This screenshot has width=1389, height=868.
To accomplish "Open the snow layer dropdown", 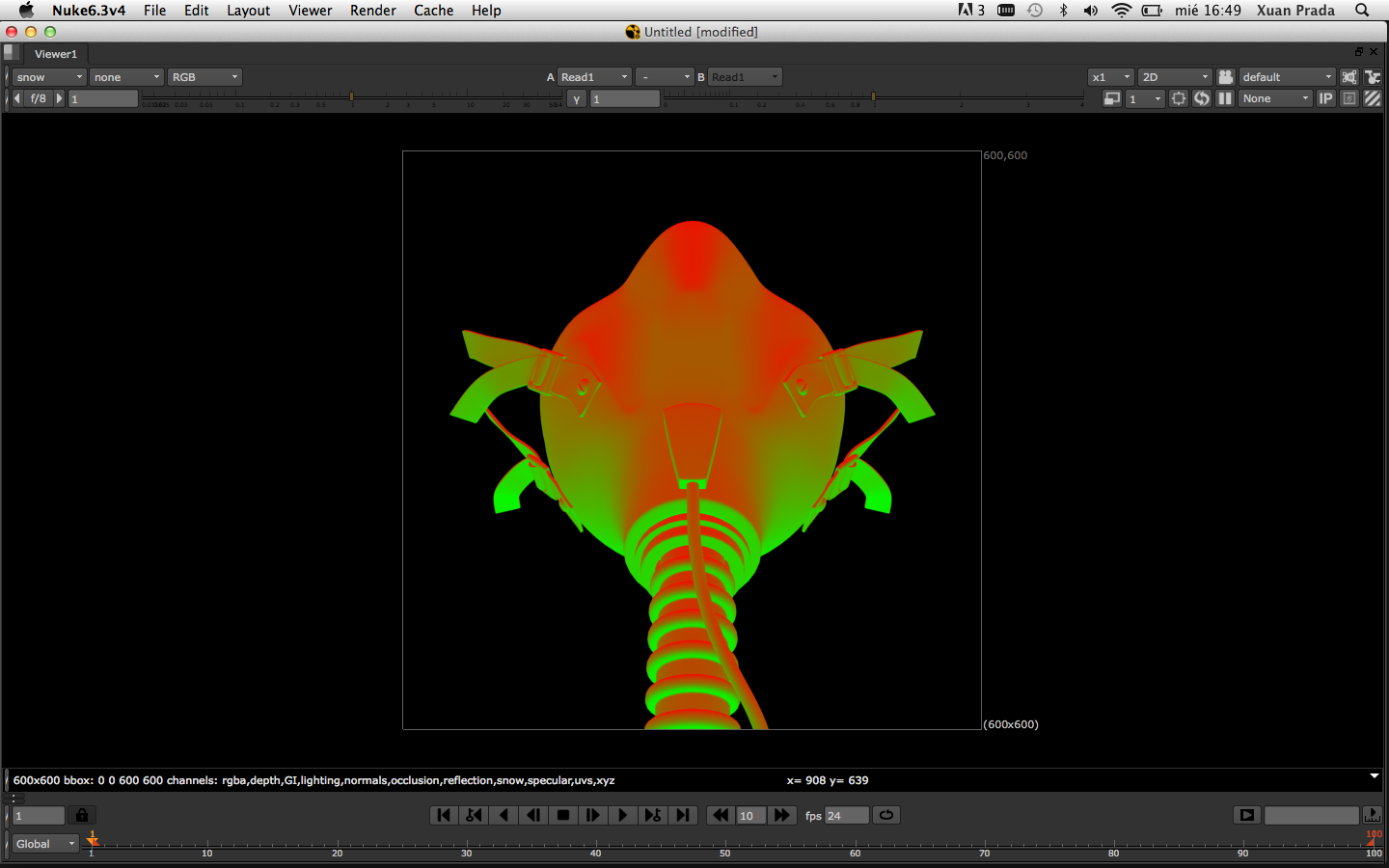I will [x=49, y=77].
